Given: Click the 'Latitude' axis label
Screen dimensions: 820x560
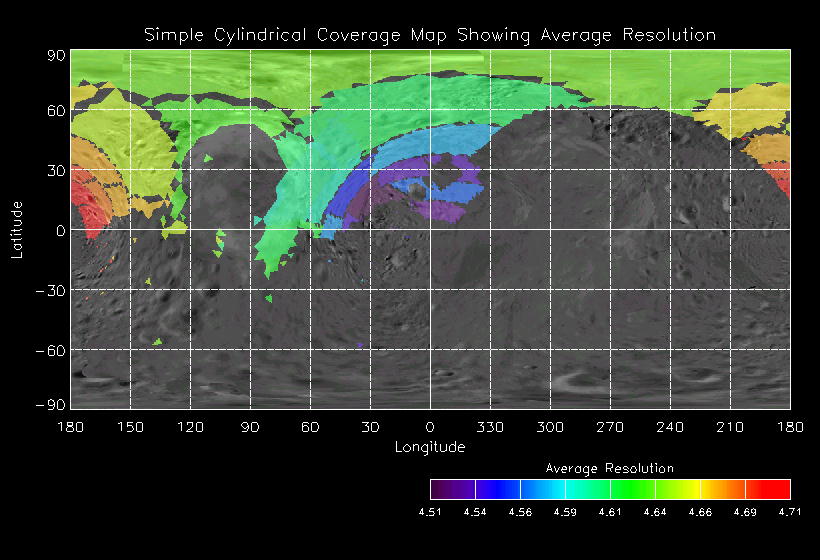Looking at the screenshot, I should coord(17,230).
